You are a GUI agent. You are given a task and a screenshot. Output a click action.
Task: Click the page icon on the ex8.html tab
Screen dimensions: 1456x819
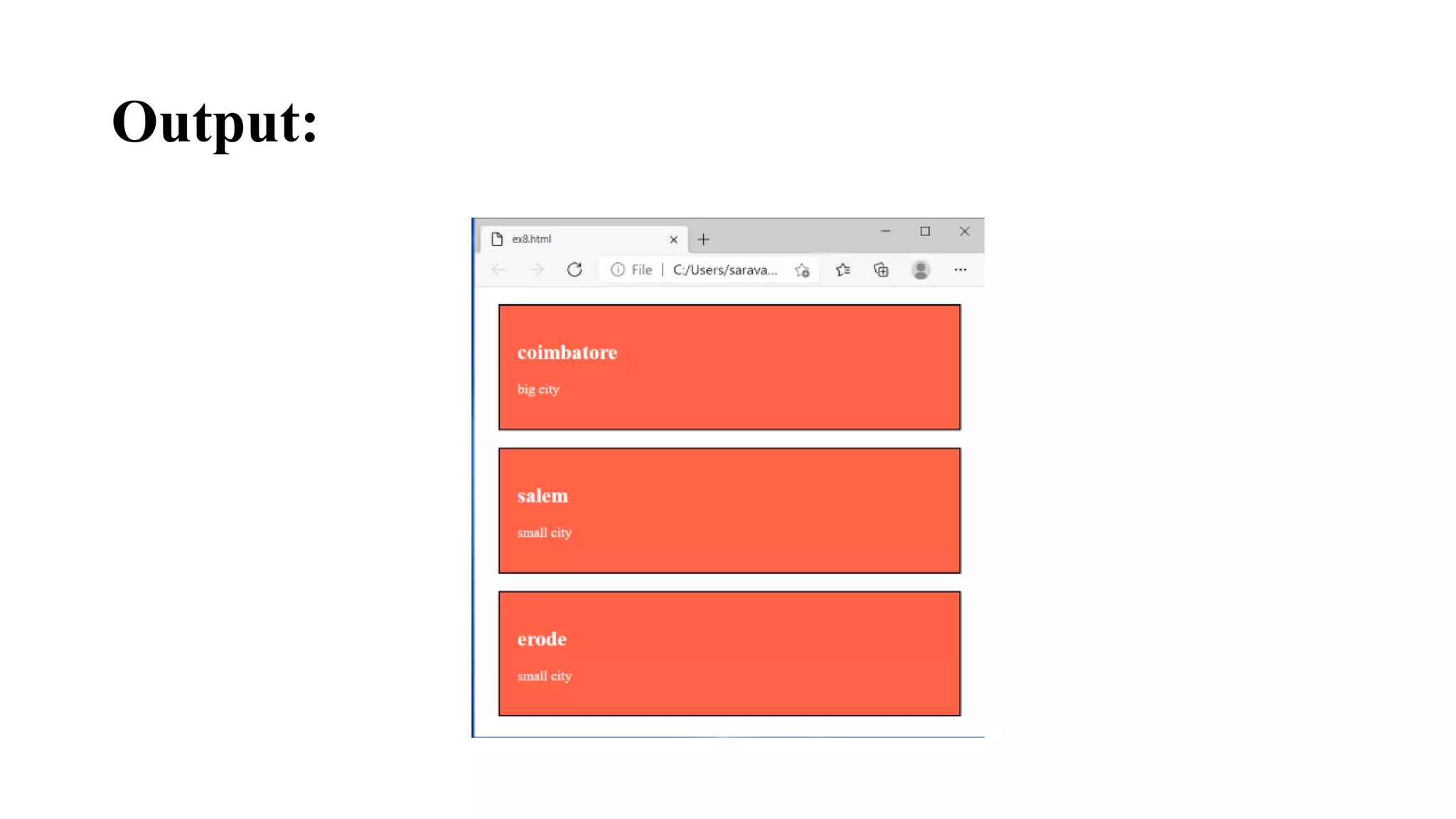[498, 239]
